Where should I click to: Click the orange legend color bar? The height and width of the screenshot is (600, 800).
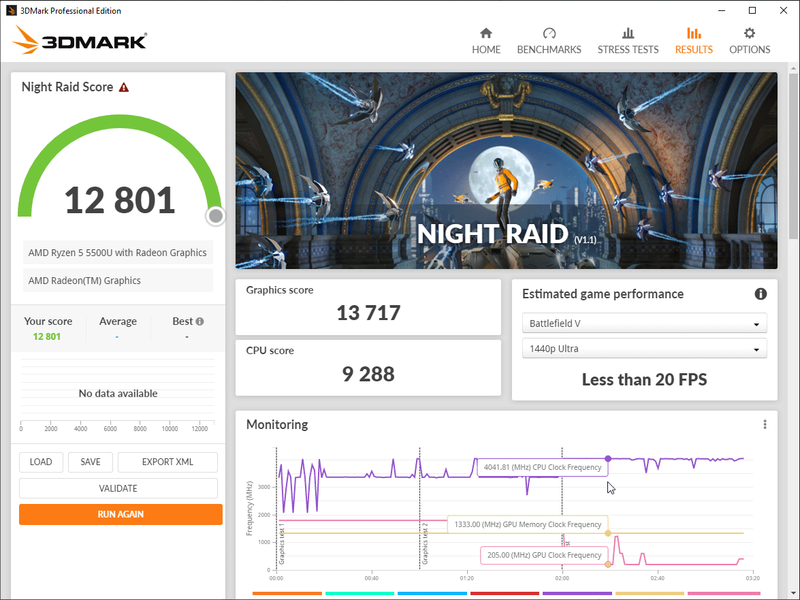click(287, 593)
